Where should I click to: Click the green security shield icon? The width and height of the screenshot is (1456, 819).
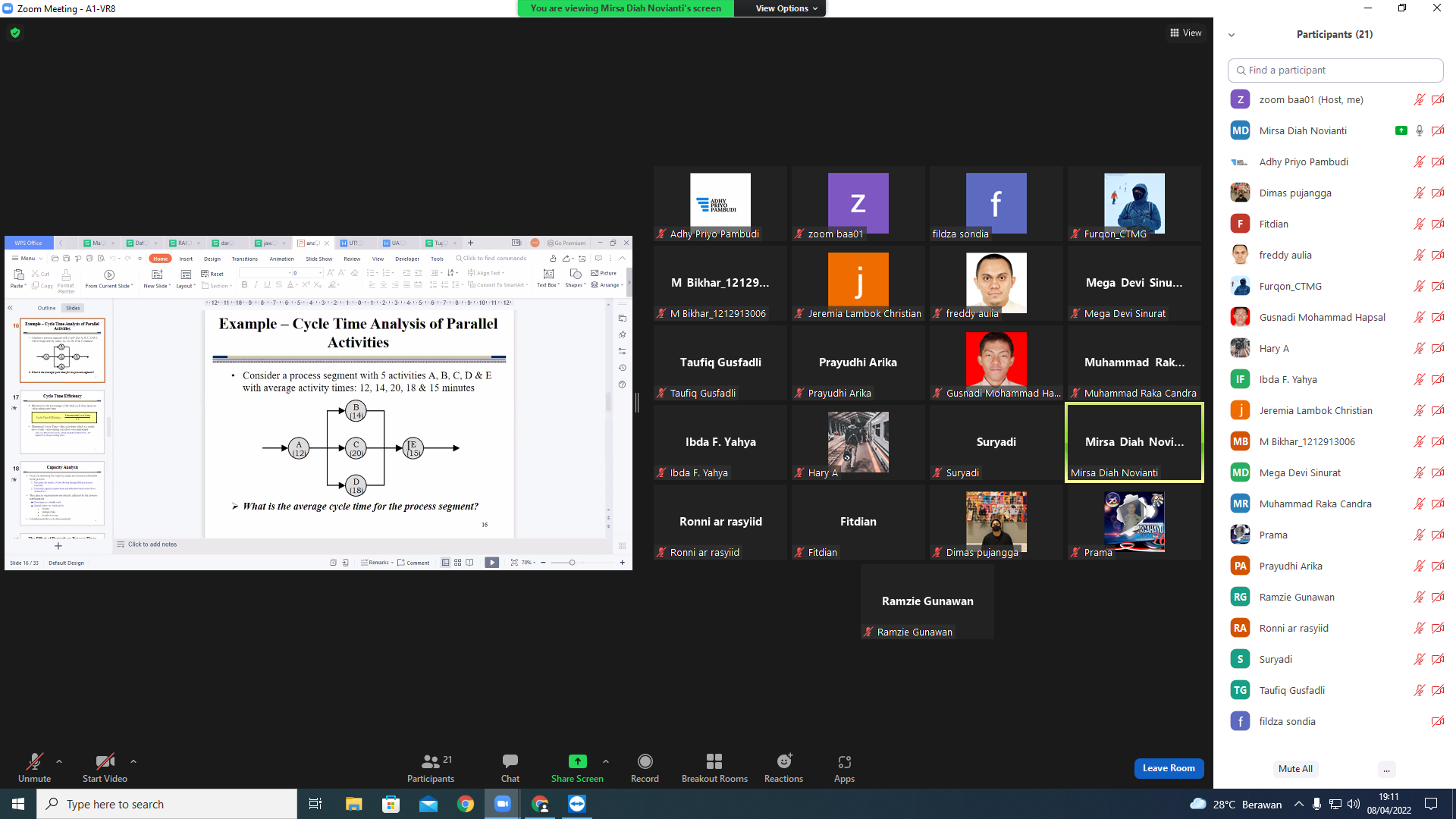[15, 33]
